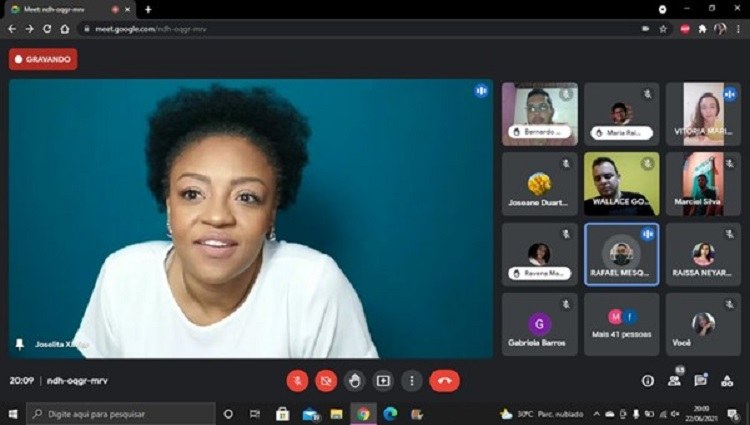Open the Mais 41 pessoas tile
The width and height of the screenshot is (750, 425).
point(621,325)
